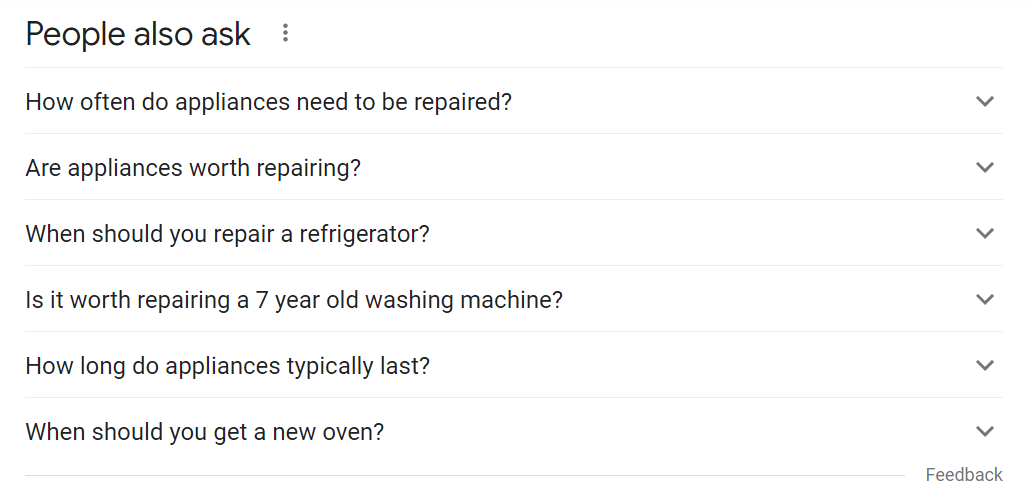Click the chevron for 7 year old washing machine
Screen dimensions: 1032x503
[985, 299]
